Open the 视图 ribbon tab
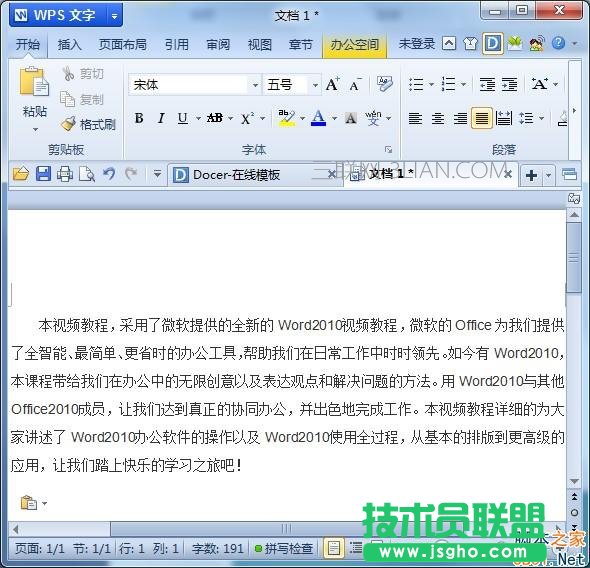The width and height of the screenshot is (590, 568). [x=260, y=45]
